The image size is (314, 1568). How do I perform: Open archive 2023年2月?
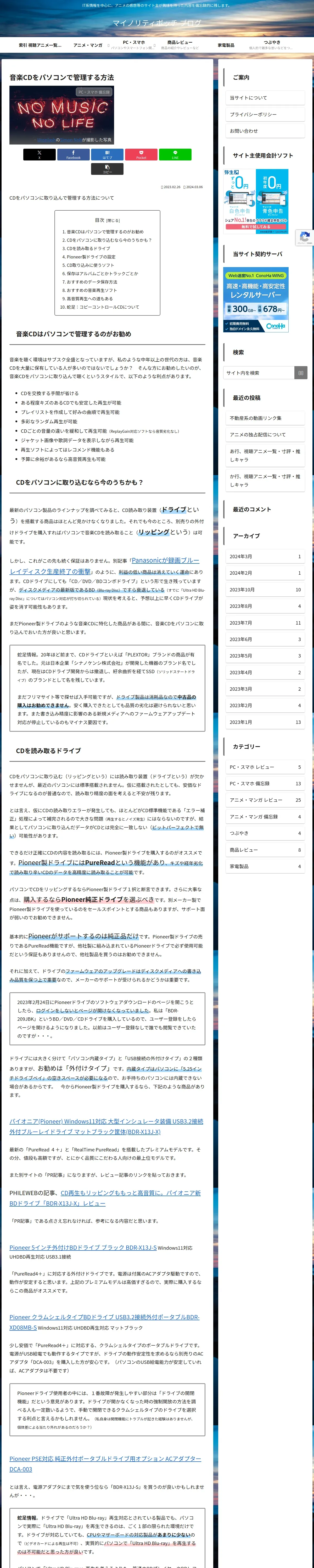(x=265, y=706)
